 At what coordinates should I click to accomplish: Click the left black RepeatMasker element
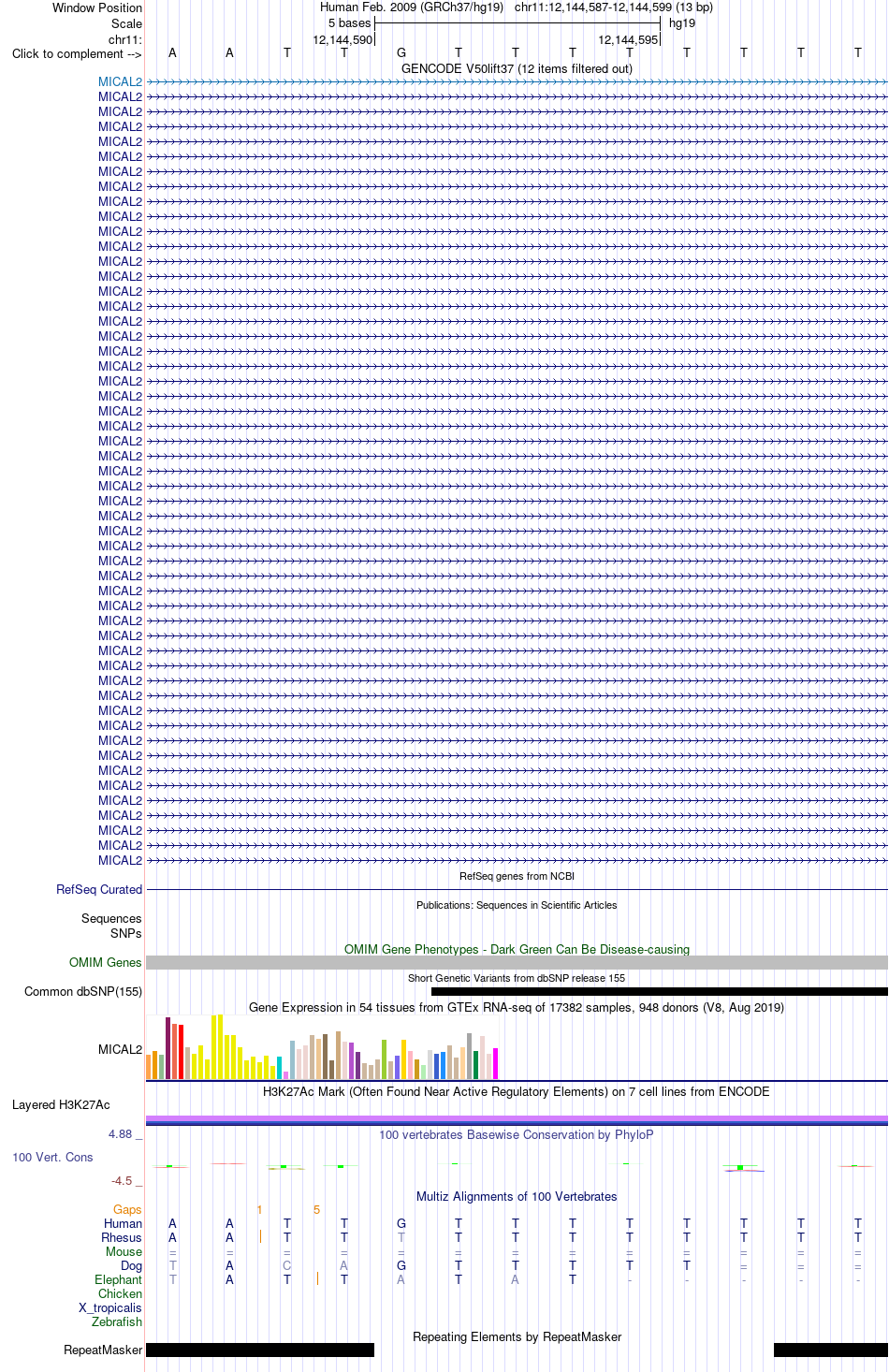(x=260, y=1350)
